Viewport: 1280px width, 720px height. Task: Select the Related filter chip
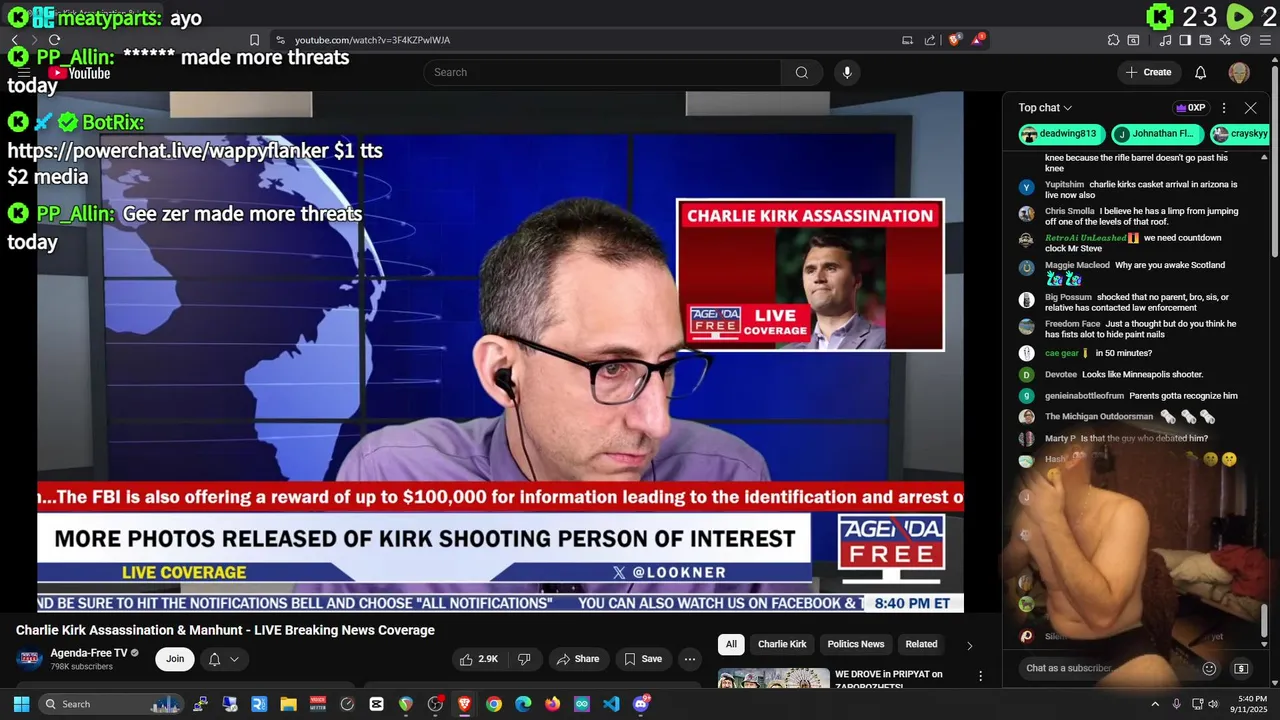pos(921,644)
